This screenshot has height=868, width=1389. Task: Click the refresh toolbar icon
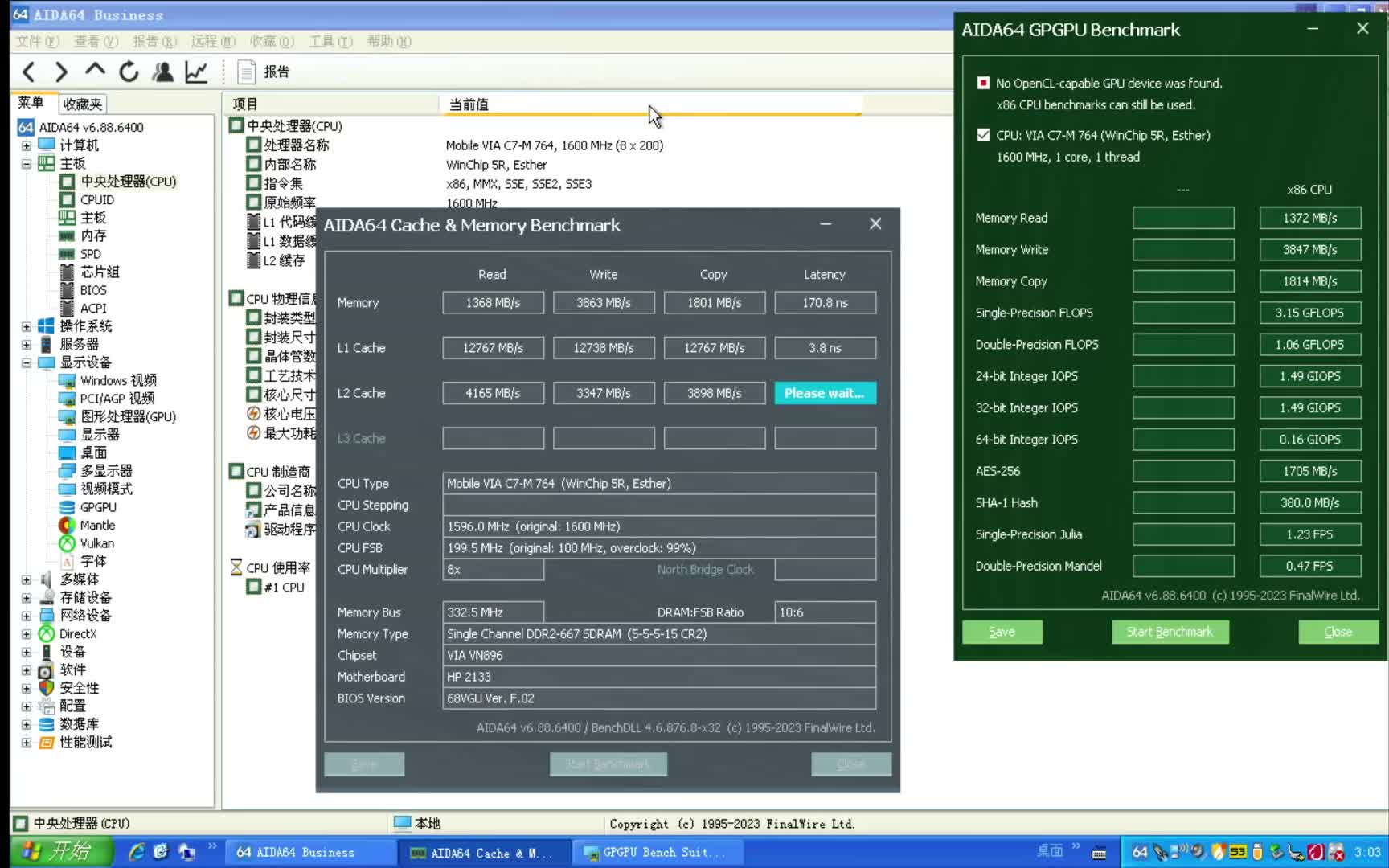tap(129, 72)
